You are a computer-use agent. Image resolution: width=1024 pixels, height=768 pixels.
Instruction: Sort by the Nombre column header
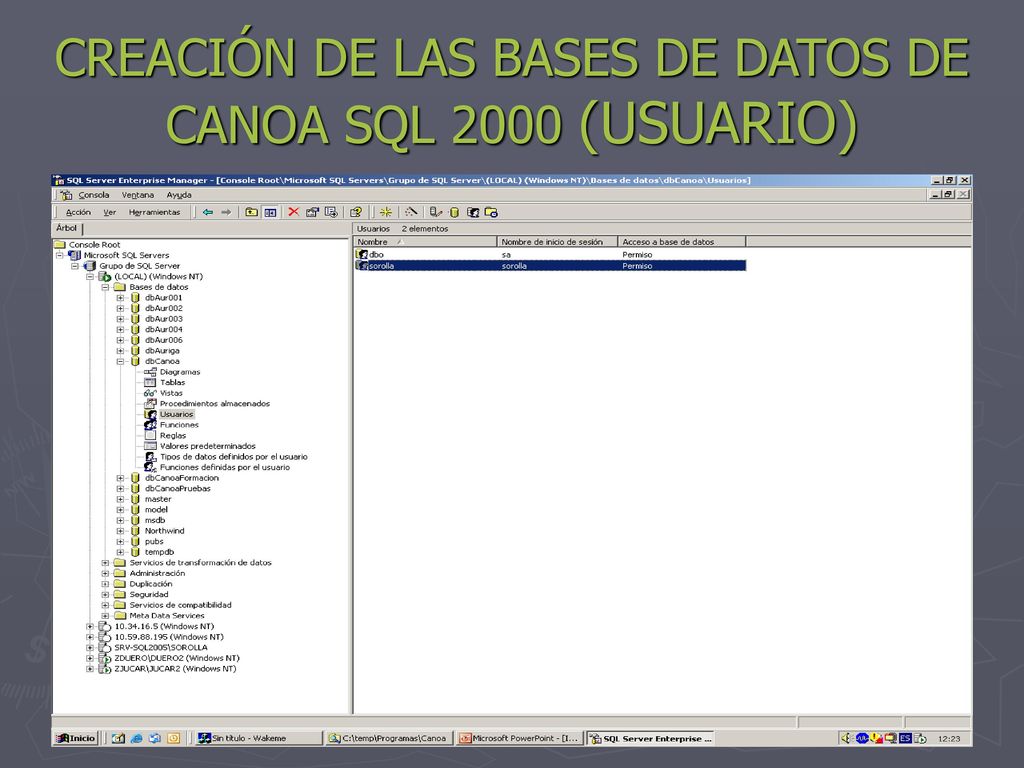(425, 242)
